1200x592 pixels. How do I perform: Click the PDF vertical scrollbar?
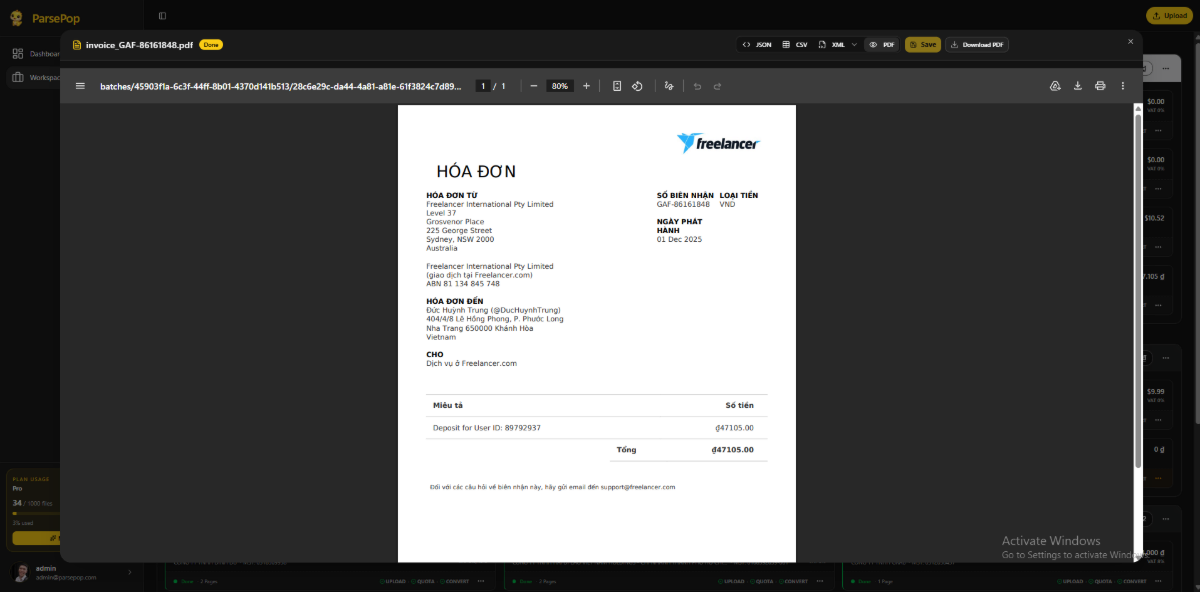pos(1138,290)
